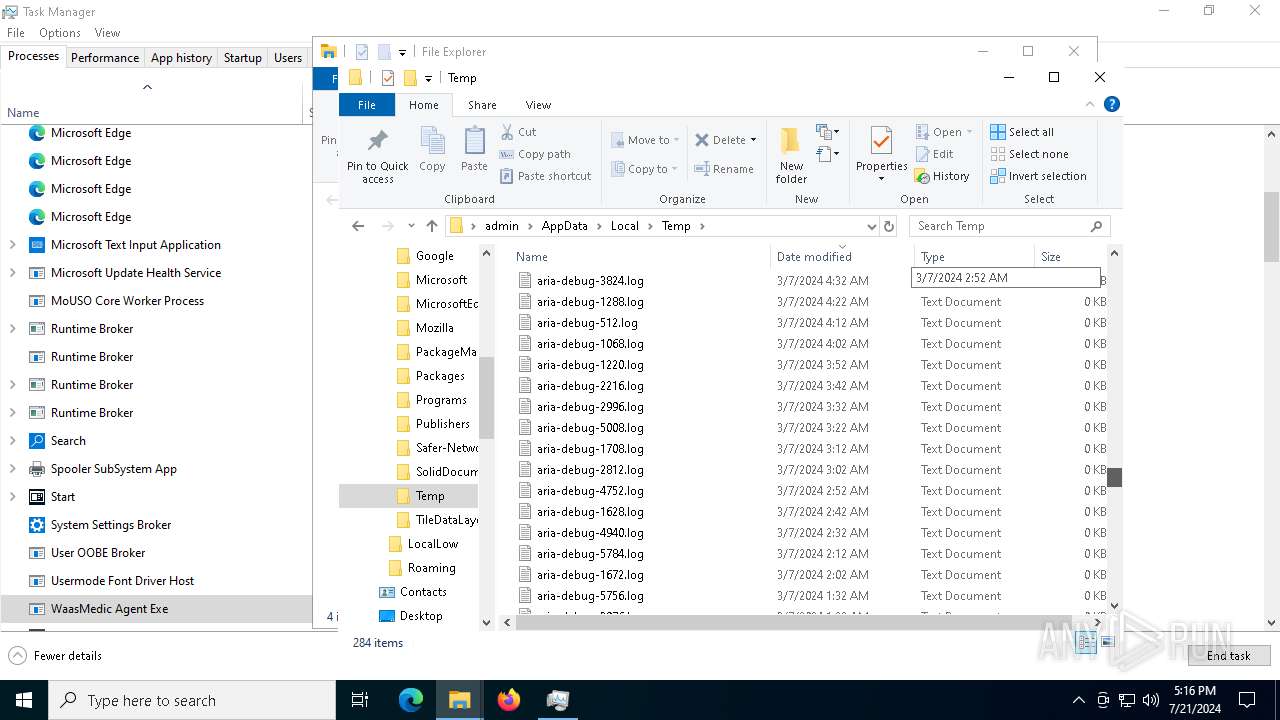Open Firefox from the taskbar
Viewport: 1280px width, 720px height.
[509, 700]
